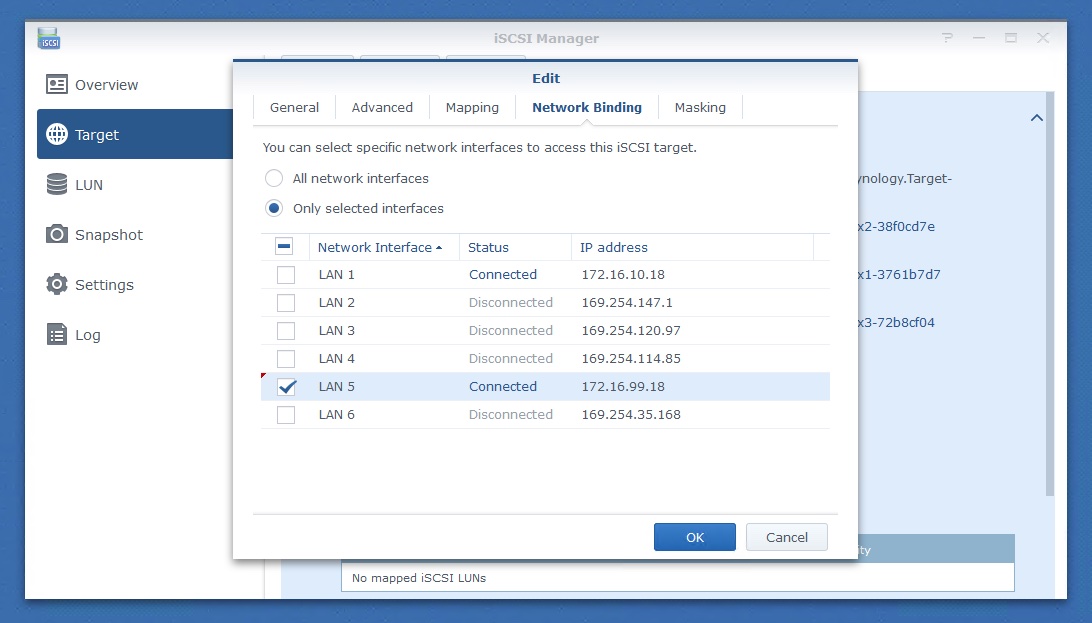Confirm changes with the OK button
Screen dimensions: 1092x623
click(x=694, y=537)
